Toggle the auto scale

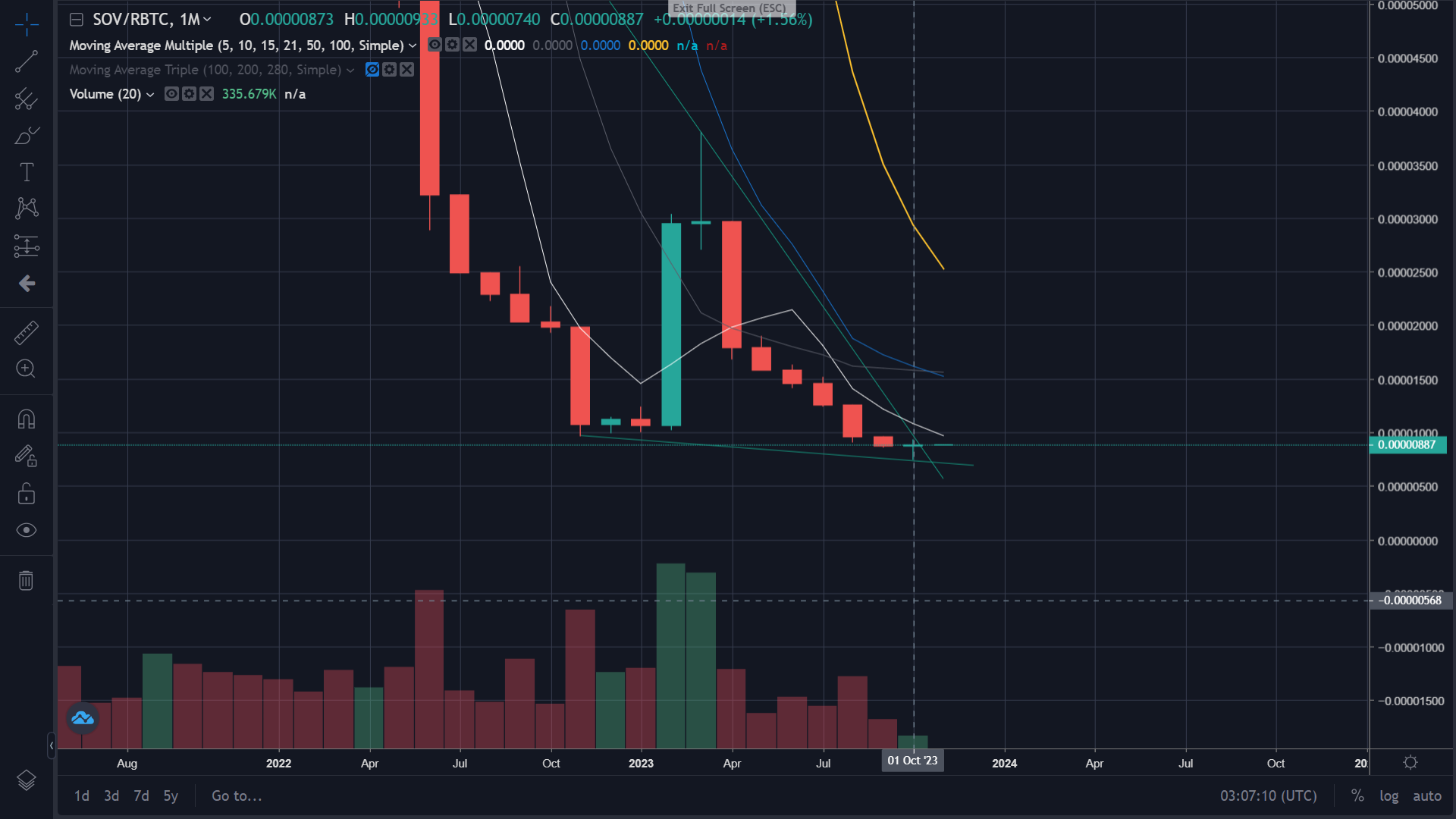[x=1427, y=795]
